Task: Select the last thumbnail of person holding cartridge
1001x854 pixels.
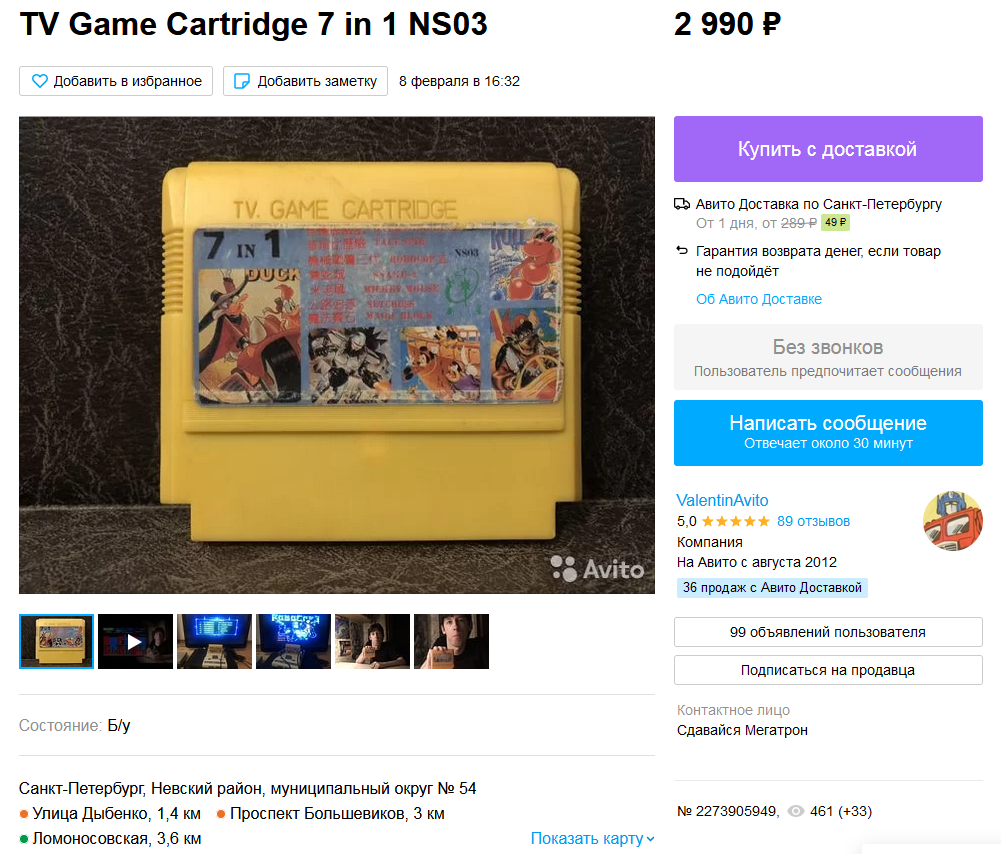Action: pyautogui.click(x=451, y=641)
